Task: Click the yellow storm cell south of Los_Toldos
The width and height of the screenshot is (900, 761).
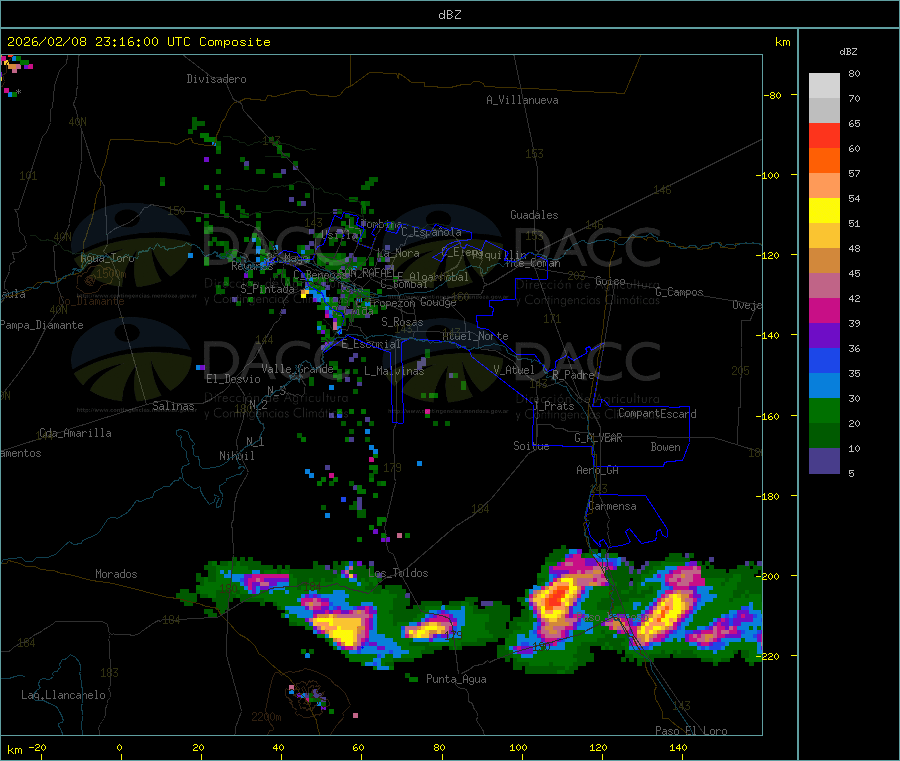Action: click(x=343, y=627)
